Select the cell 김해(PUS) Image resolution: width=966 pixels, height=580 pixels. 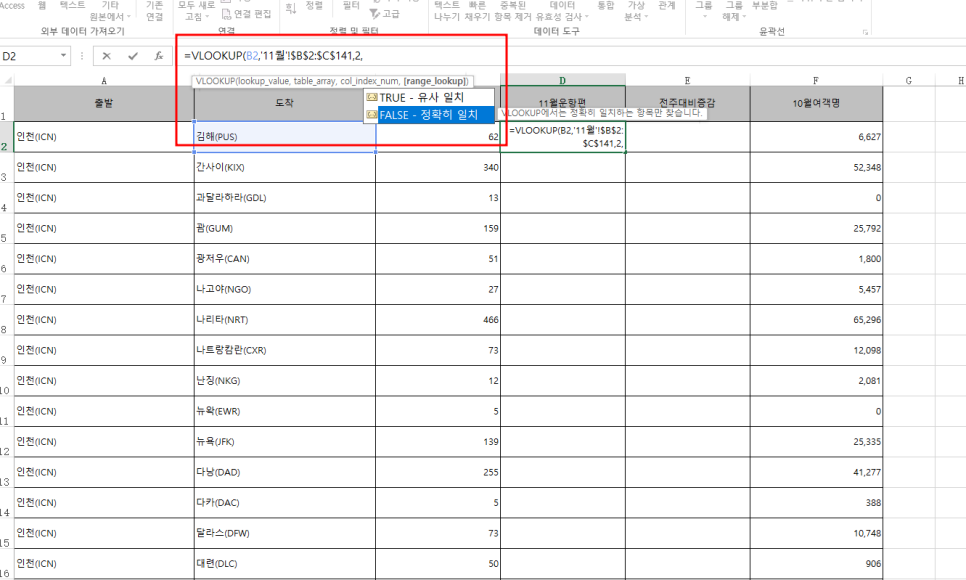[x=284, y=137]
